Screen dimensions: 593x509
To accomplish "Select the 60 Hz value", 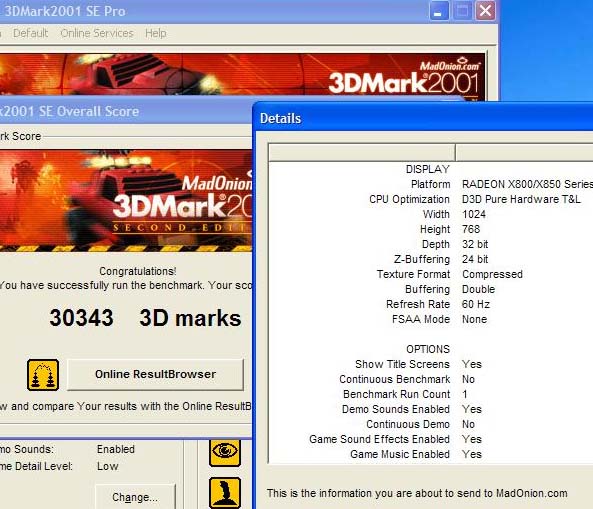I will coord(476,304).
